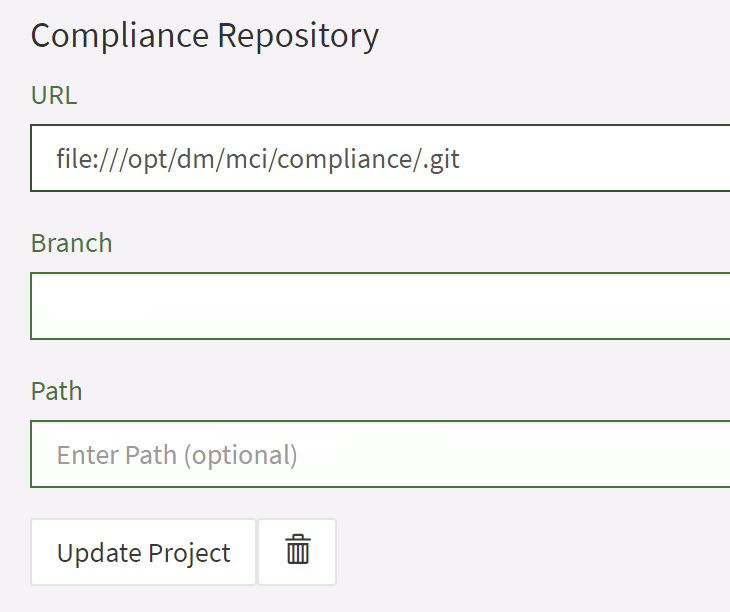Delete the project via trash icon
730x612 pixels.
click(297, 551)
